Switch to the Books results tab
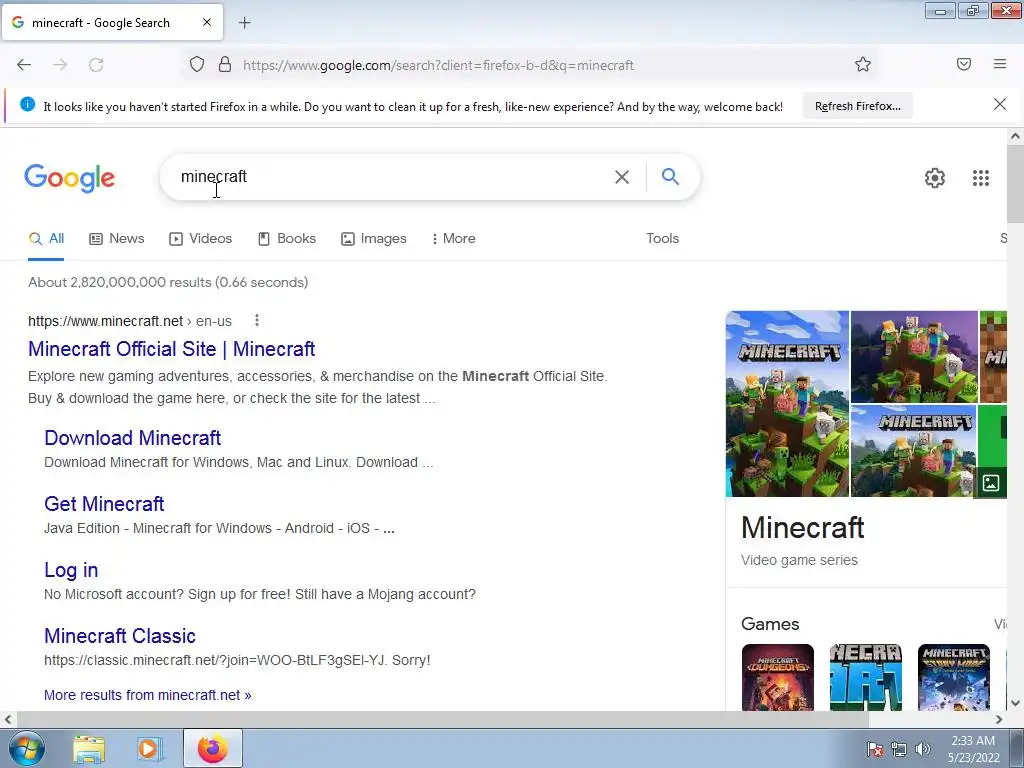The image size is (1024, 768). pos(287,238)
